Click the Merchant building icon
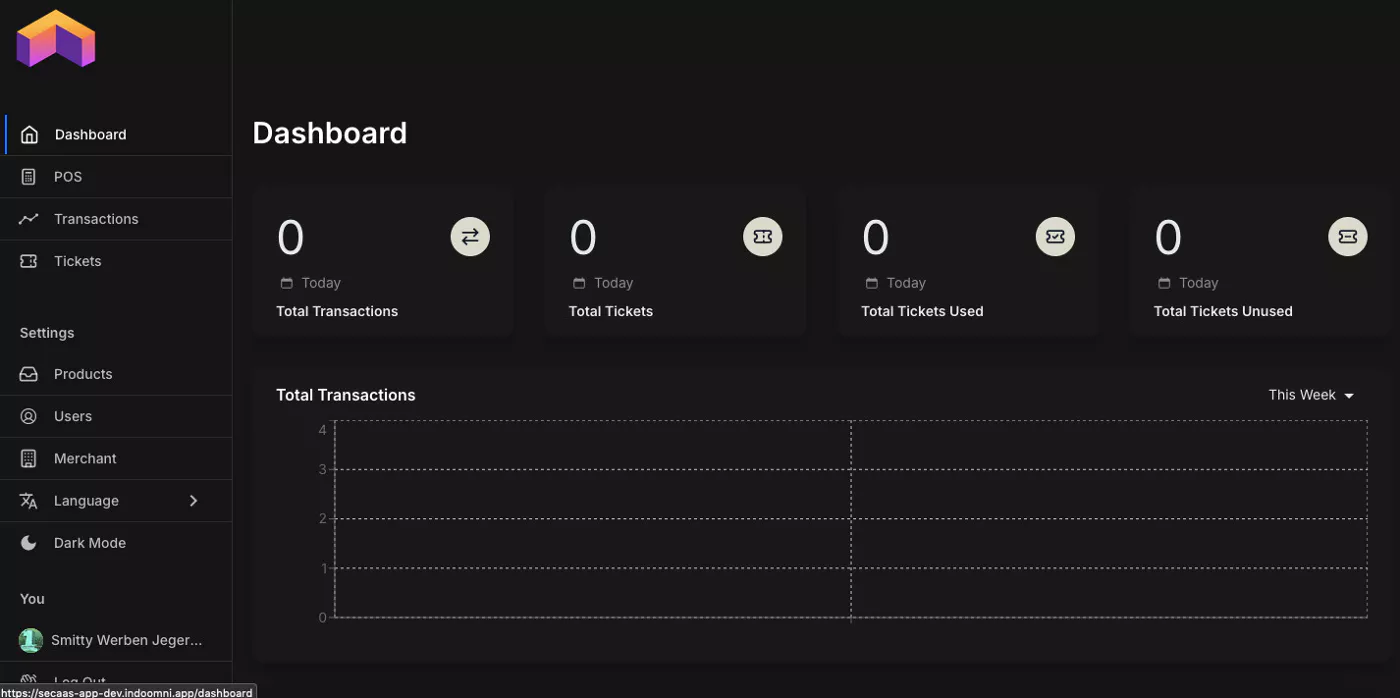The width and height of the screenshot is (1400, 698). (29, 458)
